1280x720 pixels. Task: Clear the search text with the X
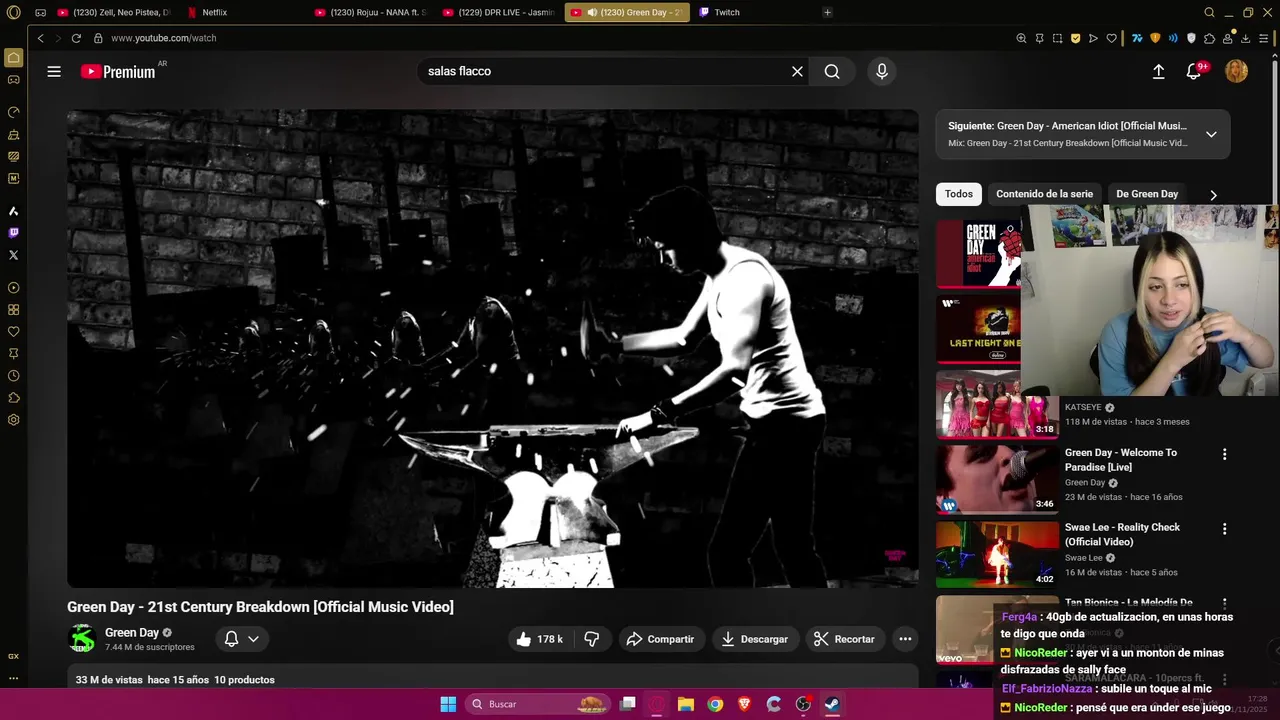pyautogui.click(x=797, y=71)
